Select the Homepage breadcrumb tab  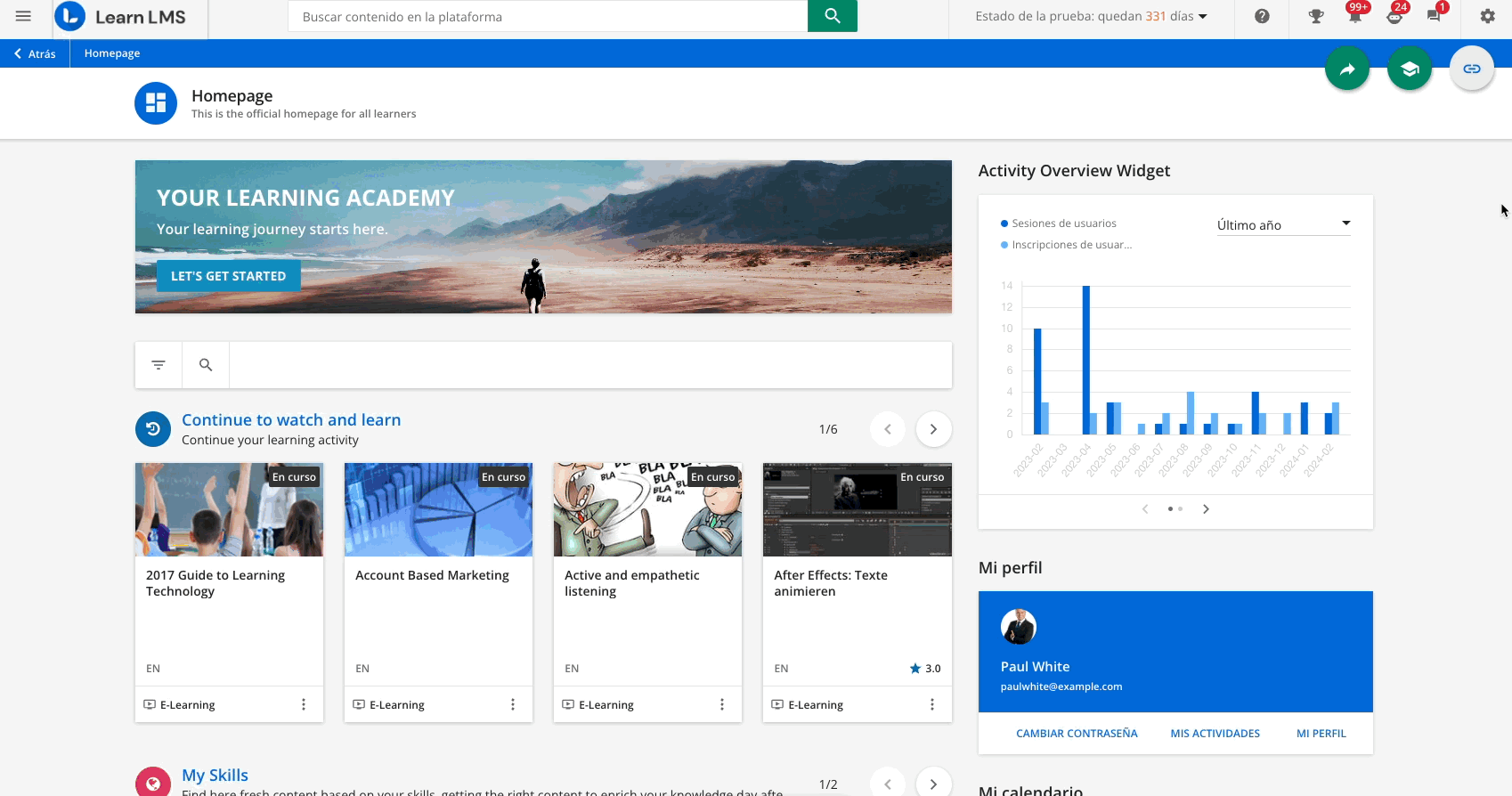112,53
